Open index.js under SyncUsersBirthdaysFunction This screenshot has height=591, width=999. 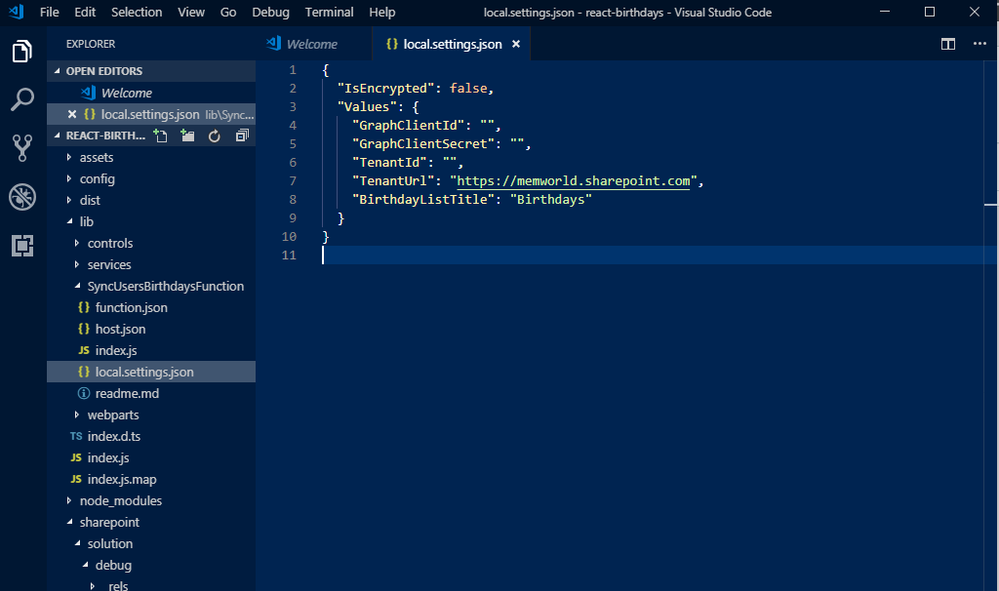[152, 350]
